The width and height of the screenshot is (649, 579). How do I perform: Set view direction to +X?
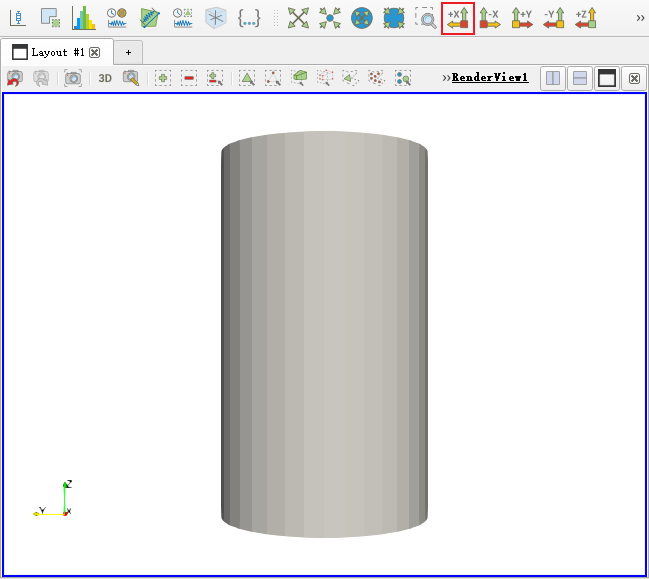click(x=457, y=17)
